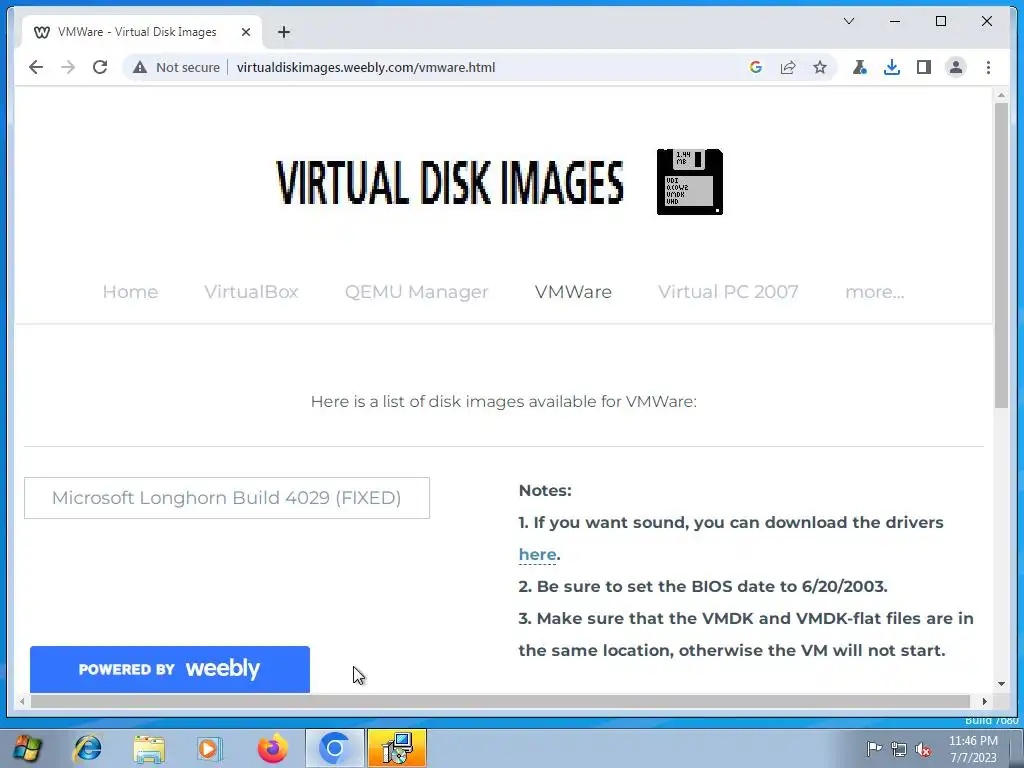Launch Internet Explorer from the taskbar
The width and height of the screenshot is (1024, 768).
tap(87, 748)
